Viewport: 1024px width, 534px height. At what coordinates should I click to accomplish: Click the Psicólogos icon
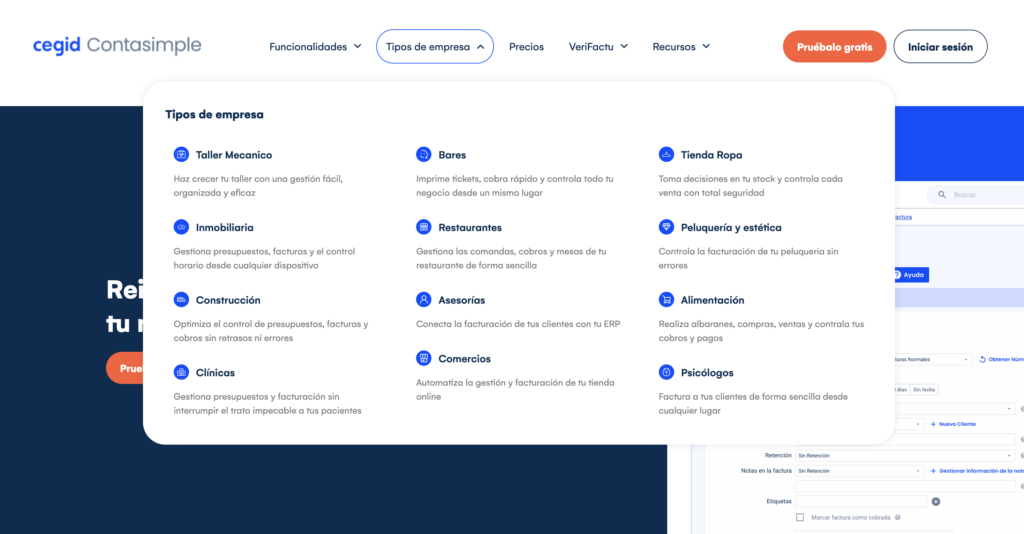tap(666, 372)
